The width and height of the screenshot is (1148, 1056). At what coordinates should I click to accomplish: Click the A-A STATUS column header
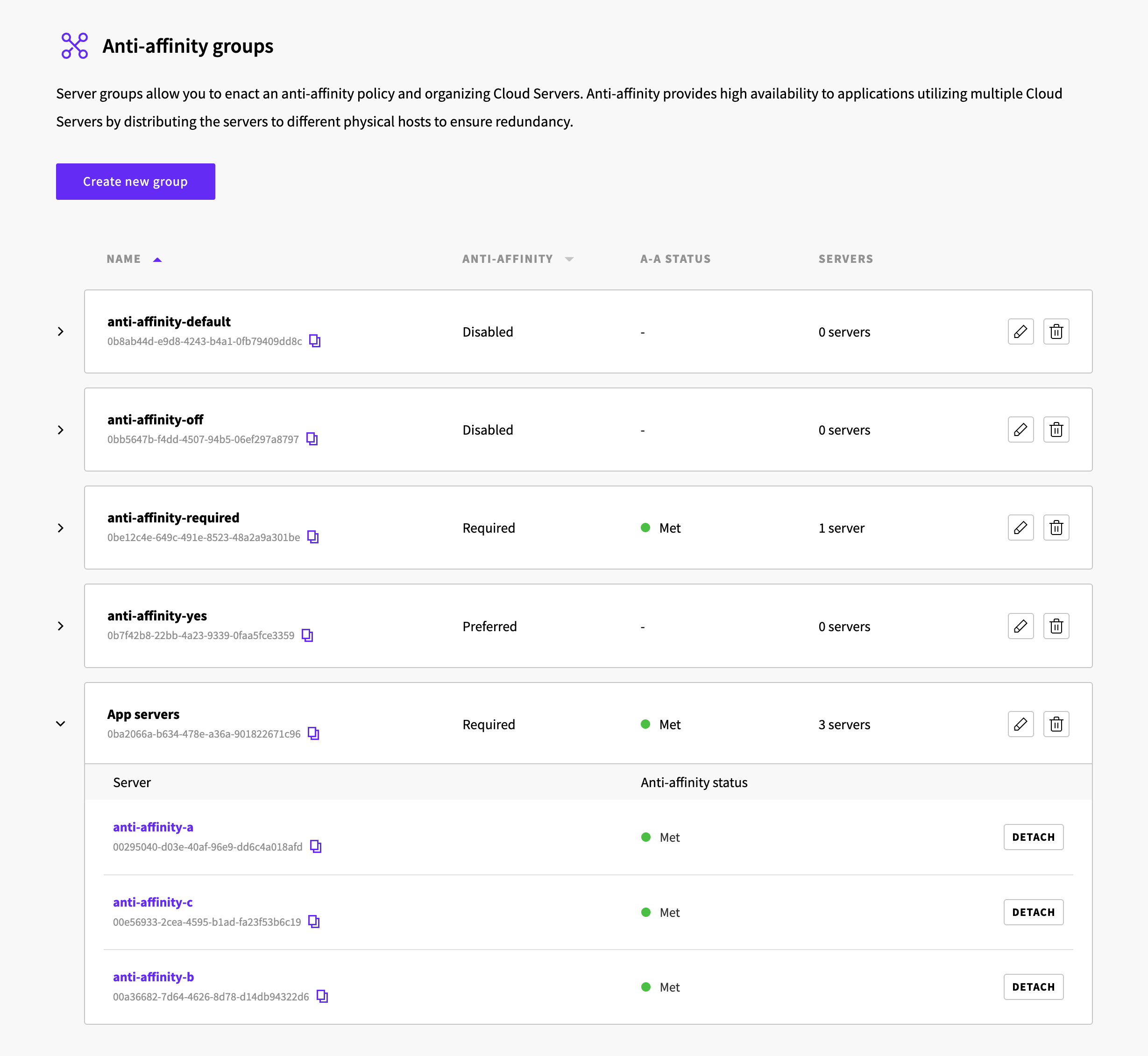pyautogui.click(x=675, y=259)
